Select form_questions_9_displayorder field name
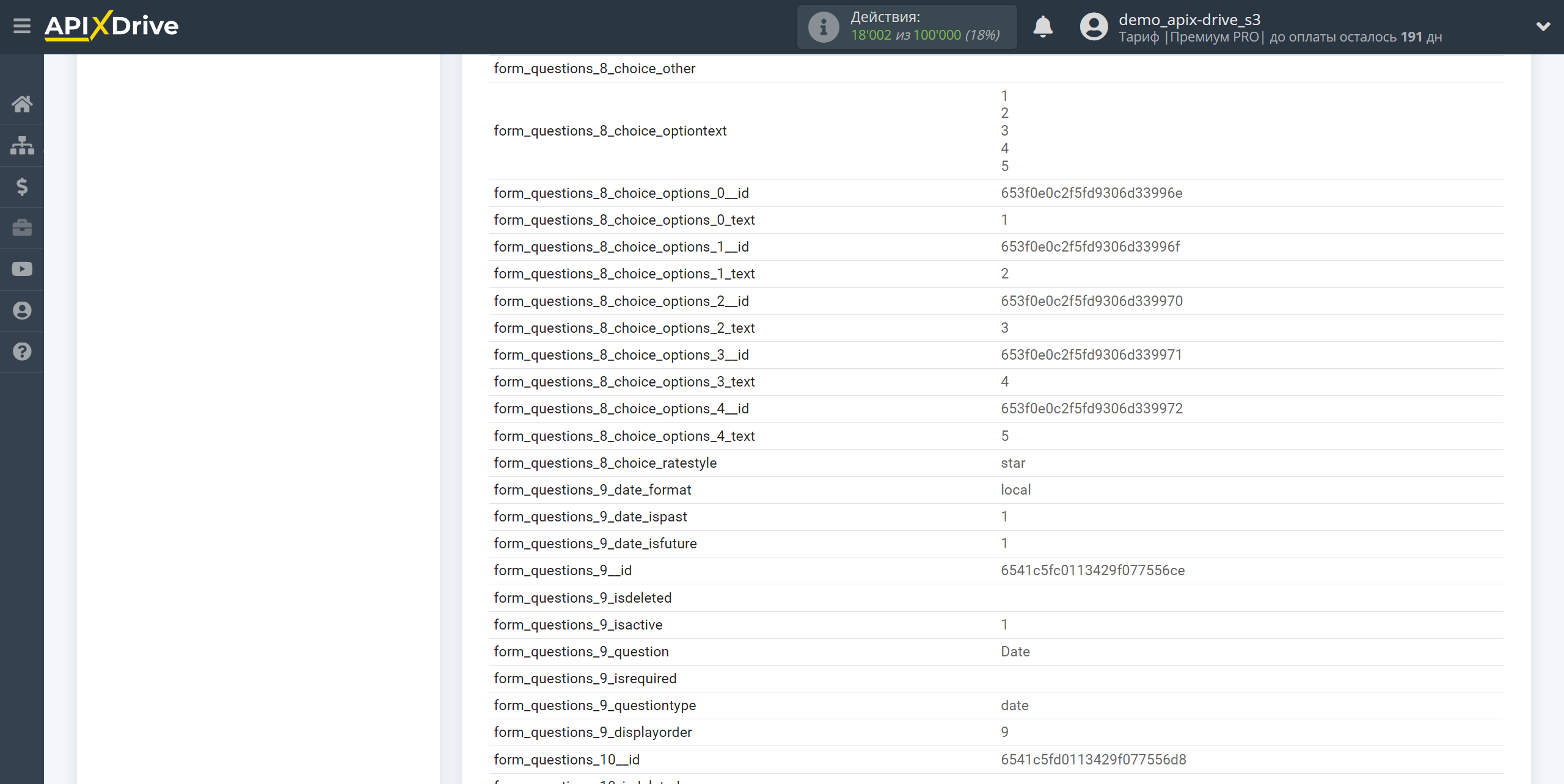 [x=593, y=733]
